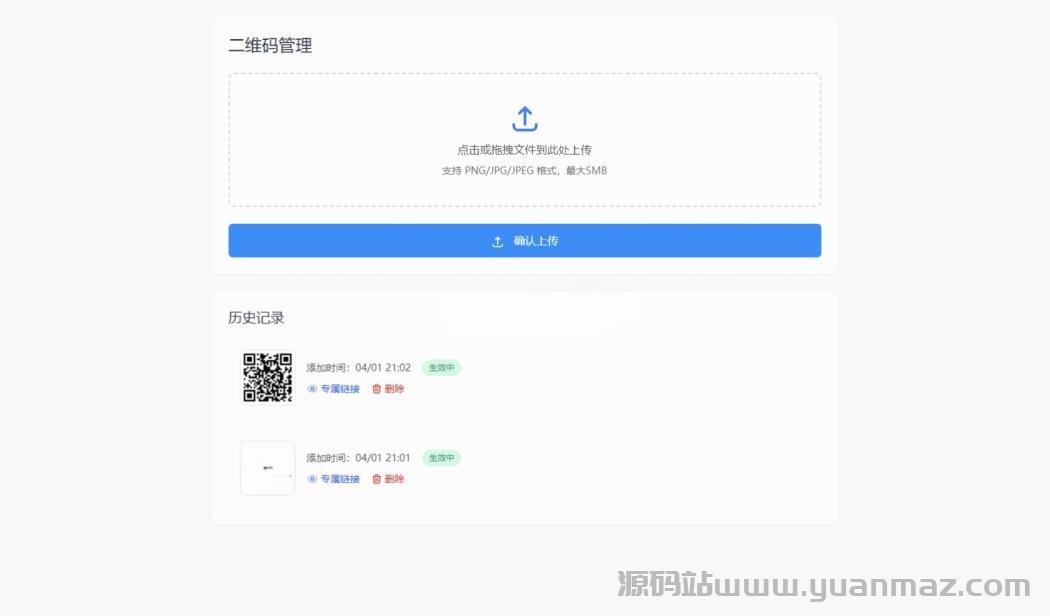Image resolution: width=1050 pixels, height=616 pixels.
Task: Click trash icon on the 21:02 record
Action: 376,389
